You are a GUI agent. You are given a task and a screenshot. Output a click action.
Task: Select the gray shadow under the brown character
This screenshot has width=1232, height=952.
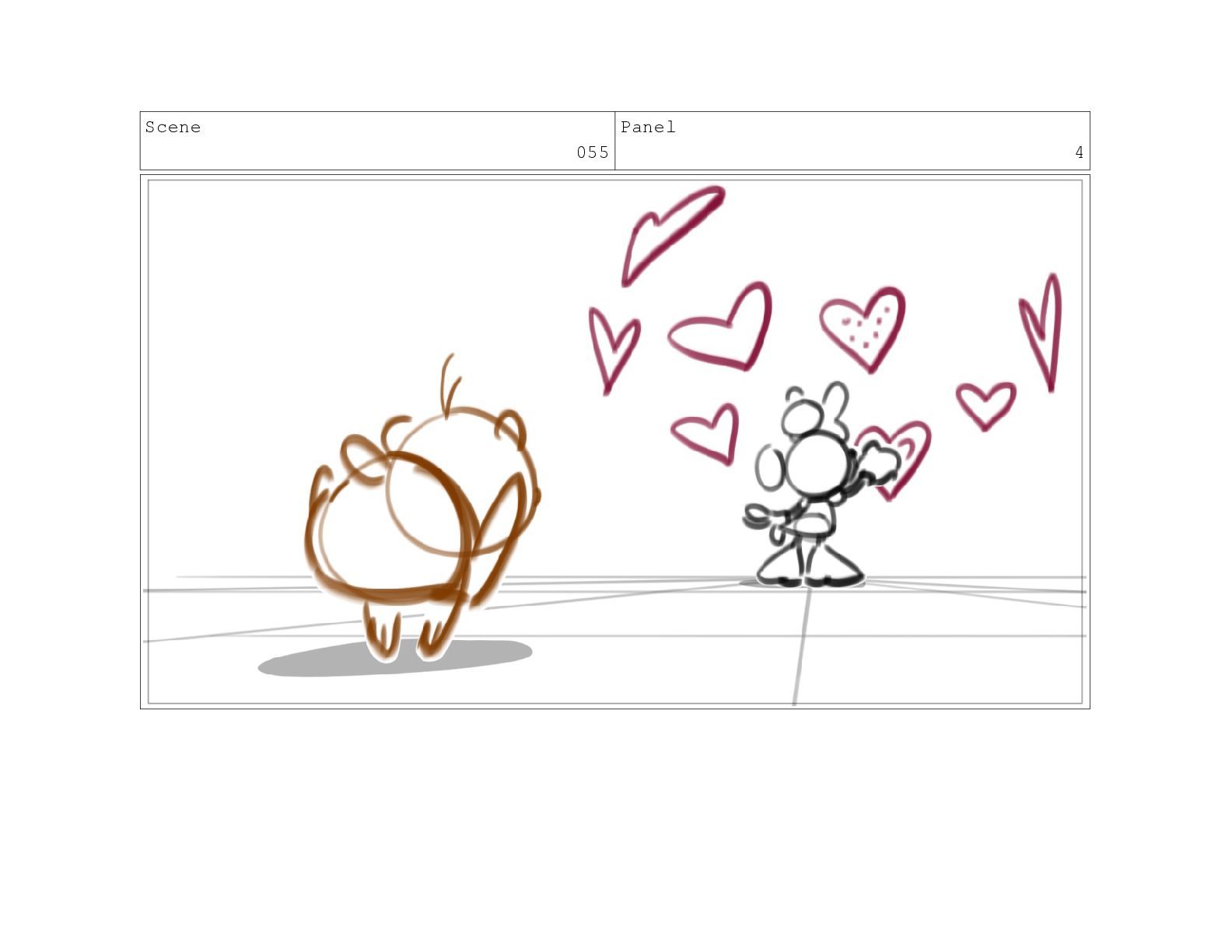(x=395, y=658)
